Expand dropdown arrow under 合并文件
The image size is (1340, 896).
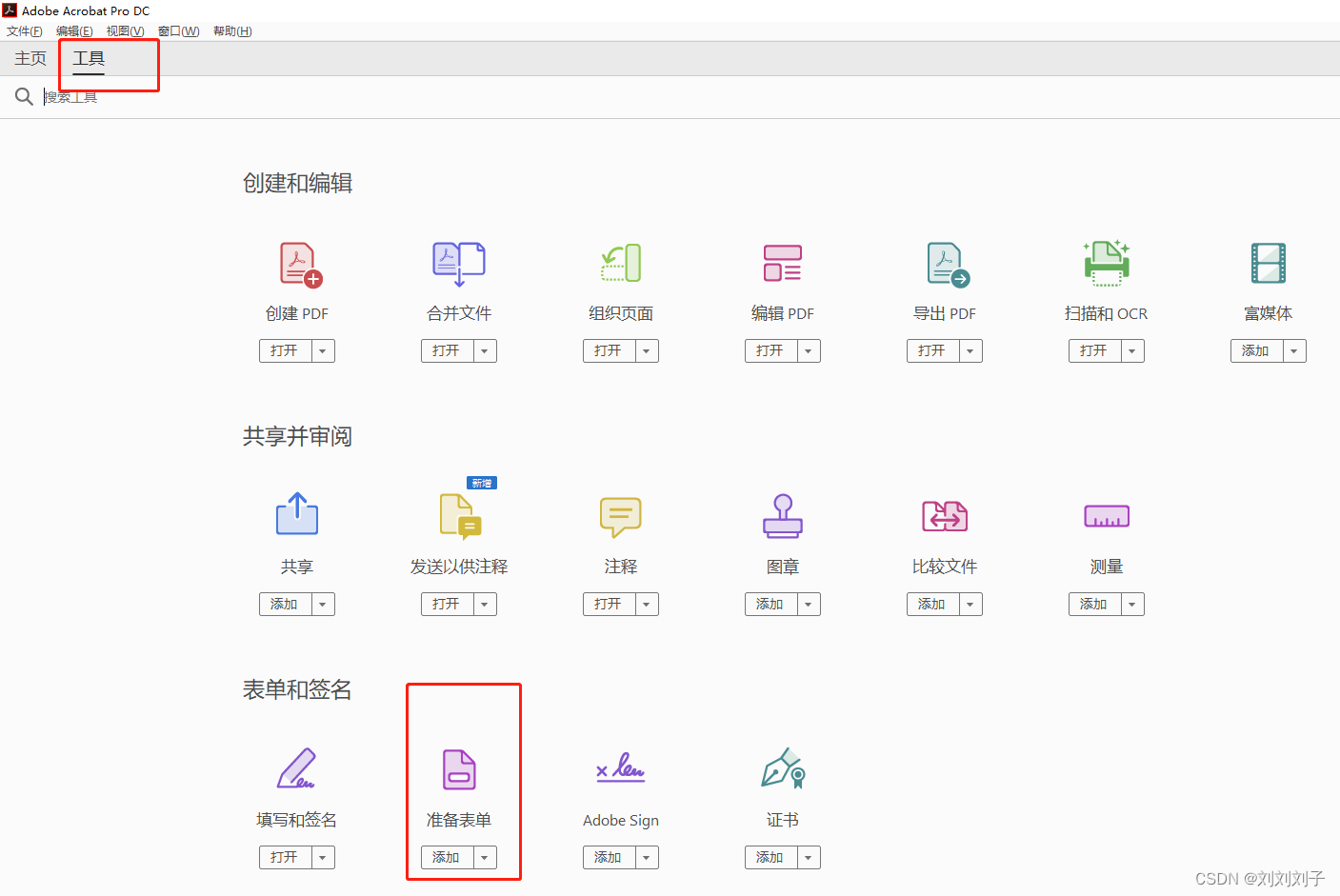485,350
